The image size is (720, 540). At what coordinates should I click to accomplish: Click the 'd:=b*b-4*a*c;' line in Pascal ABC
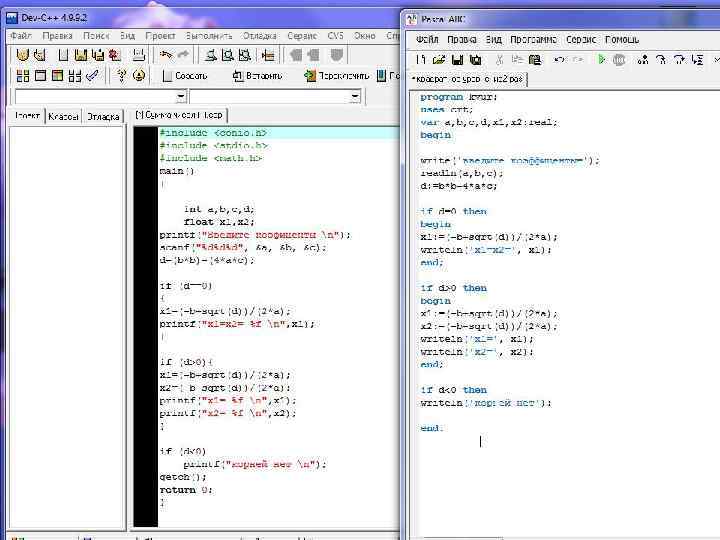(x=458, y=186)
